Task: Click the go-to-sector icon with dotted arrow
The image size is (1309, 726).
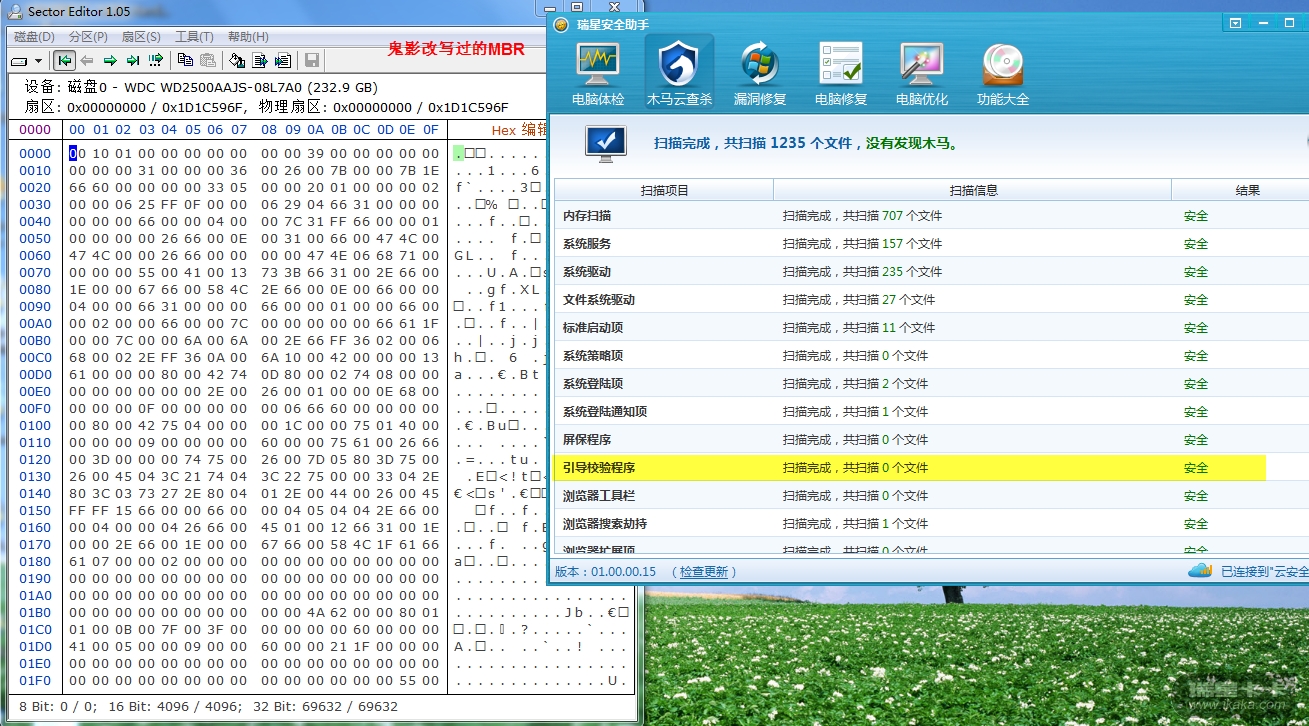Action: [156, 61]
